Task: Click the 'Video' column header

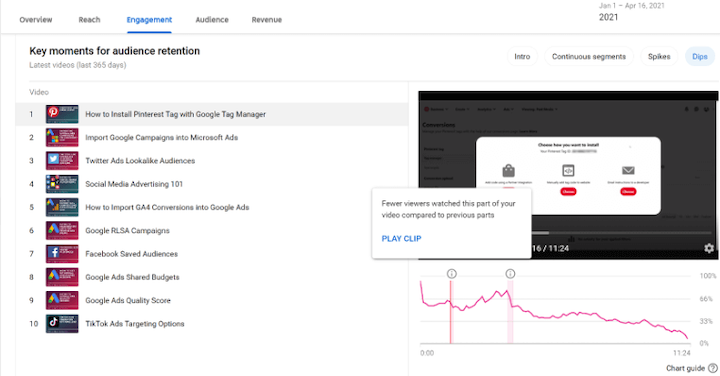Action: (39, 92)
